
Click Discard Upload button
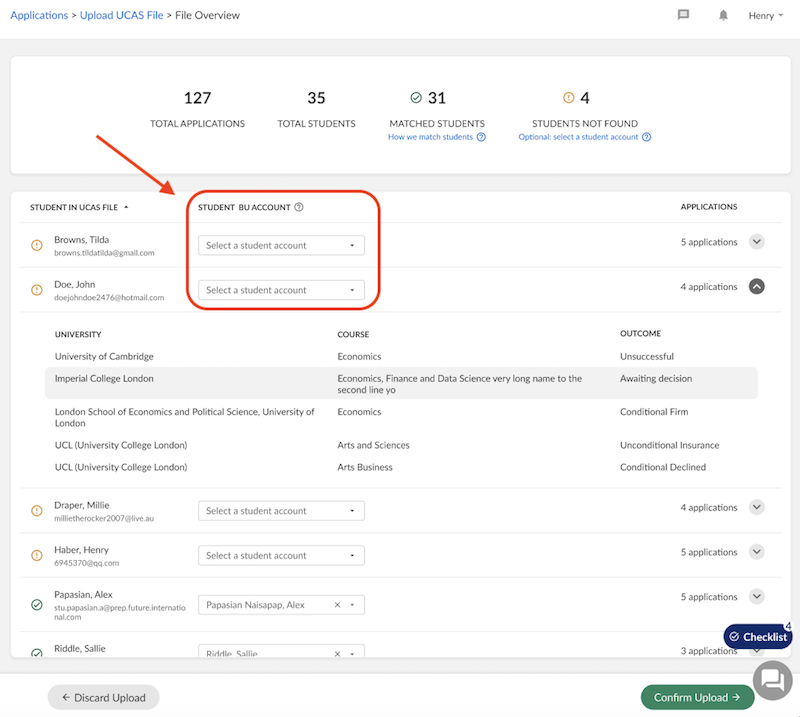pos(104,697)
